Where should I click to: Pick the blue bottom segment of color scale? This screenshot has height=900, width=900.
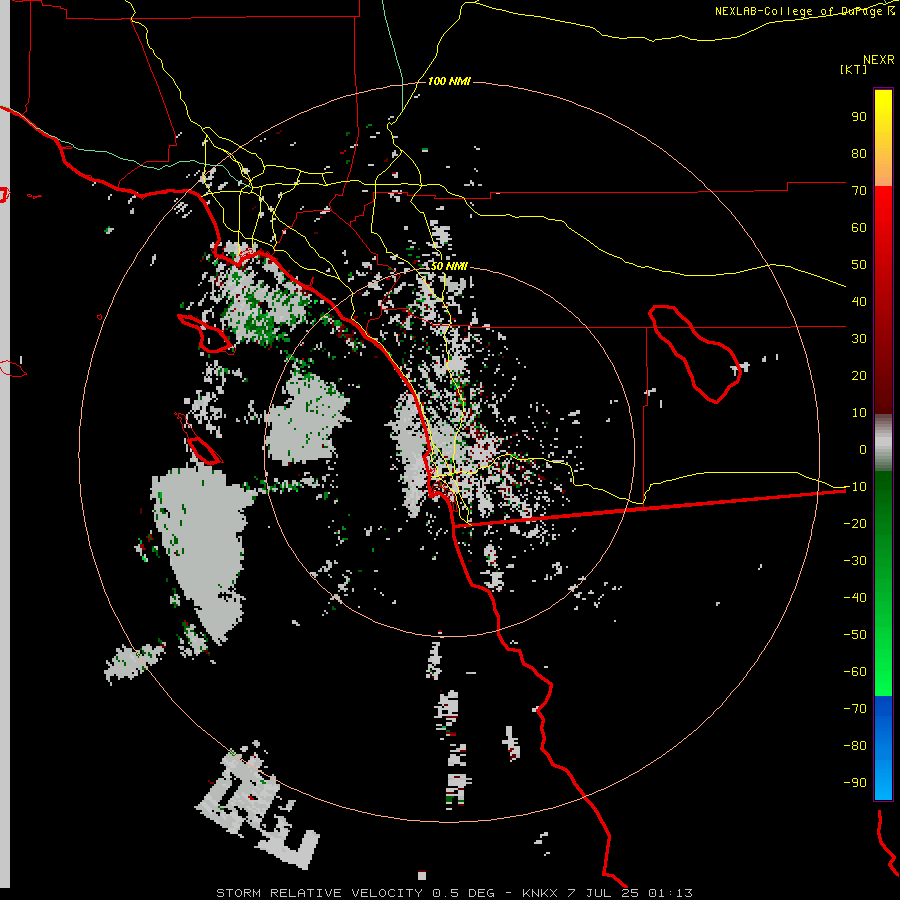pos(883,747)
